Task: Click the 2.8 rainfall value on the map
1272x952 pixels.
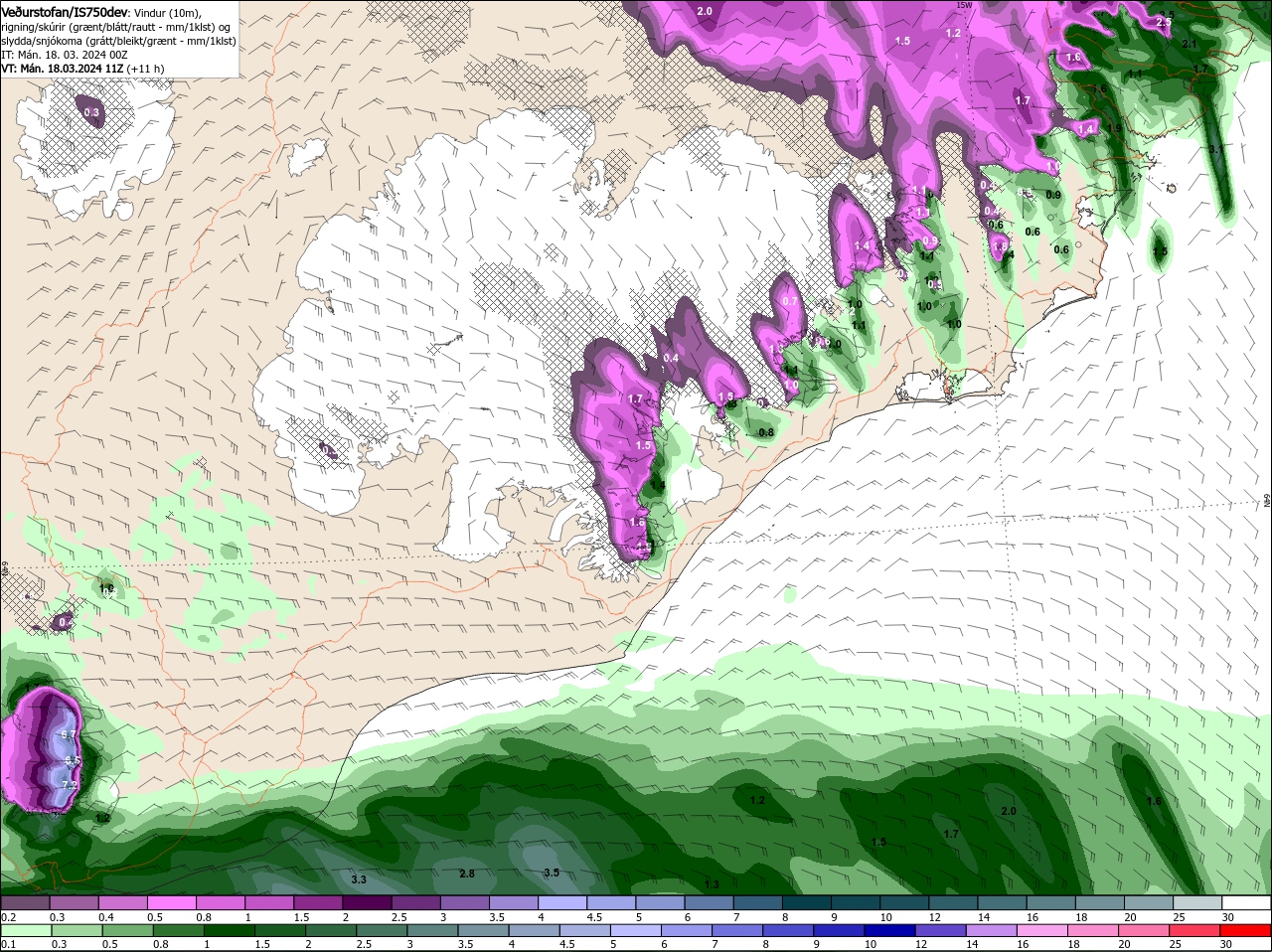Action: click(467, 873)
